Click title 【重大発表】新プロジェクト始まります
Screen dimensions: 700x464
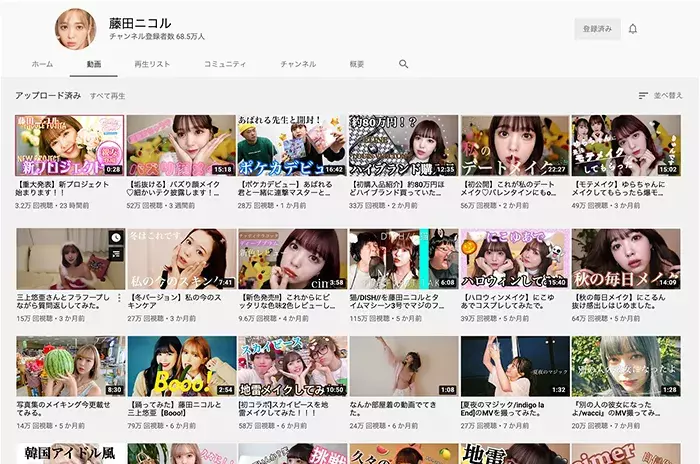62,188
